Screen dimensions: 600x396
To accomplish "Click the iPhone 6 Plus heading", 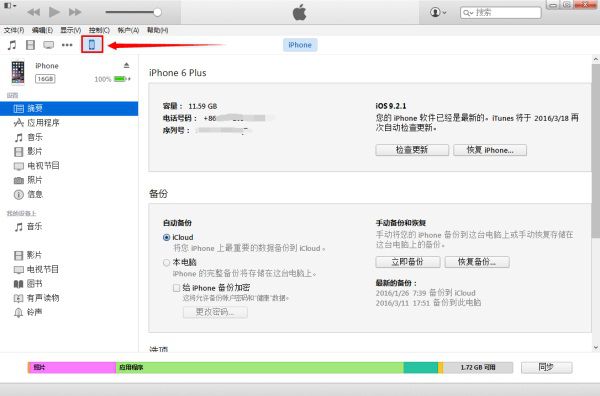I will 178,73.
